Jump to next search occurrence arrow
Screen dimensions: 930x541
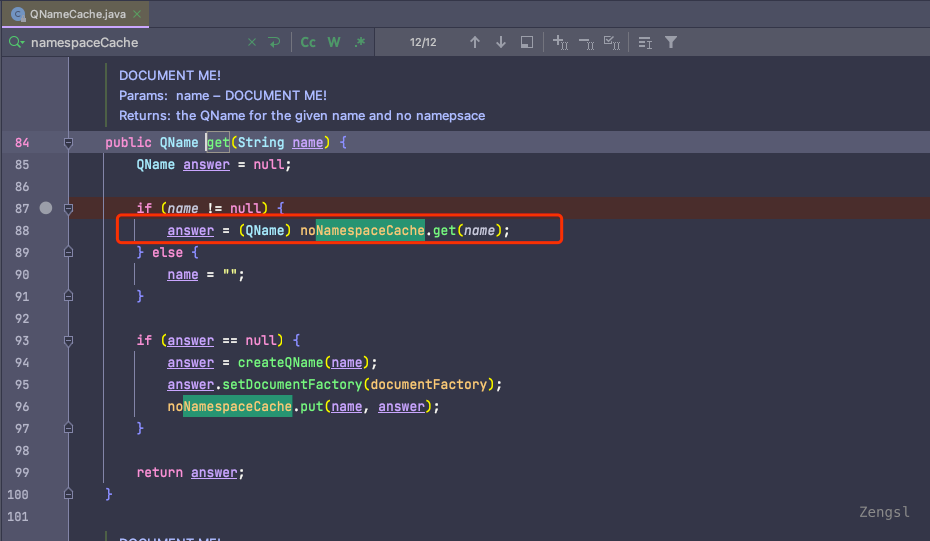(x=501, y=42)
